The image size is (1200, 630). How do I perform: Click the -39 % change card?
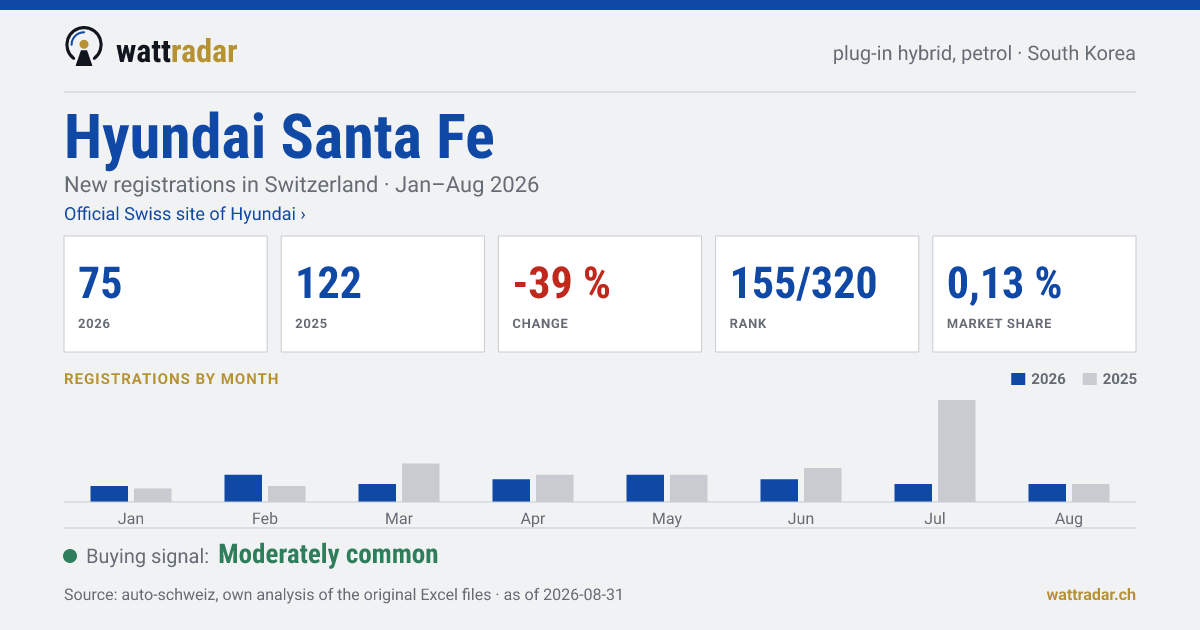click(600, 294)
